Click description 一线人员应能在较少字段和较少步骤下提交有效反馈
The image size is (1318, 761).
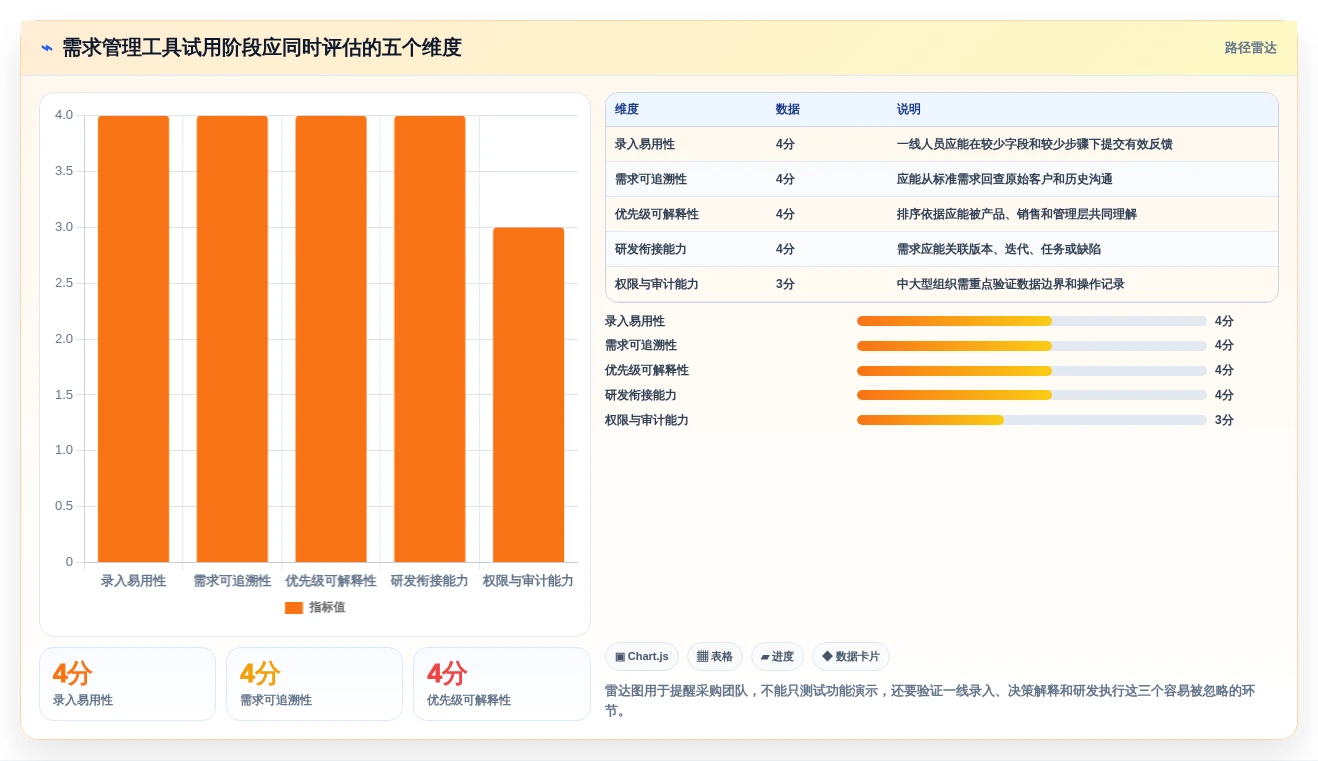[x=1035, y=144]
